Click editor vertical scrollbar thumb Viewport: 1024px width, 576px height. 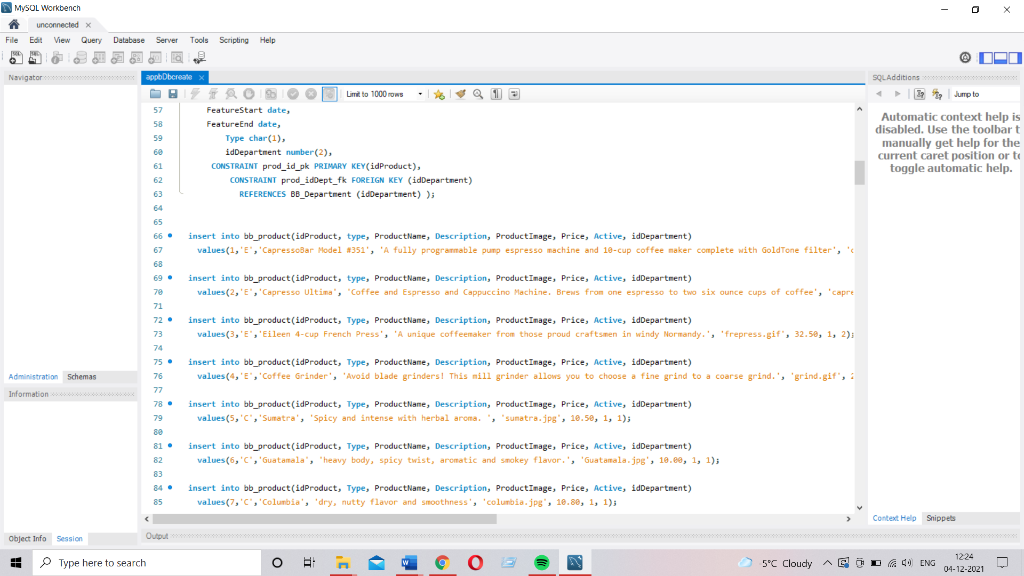click(859, 172)
